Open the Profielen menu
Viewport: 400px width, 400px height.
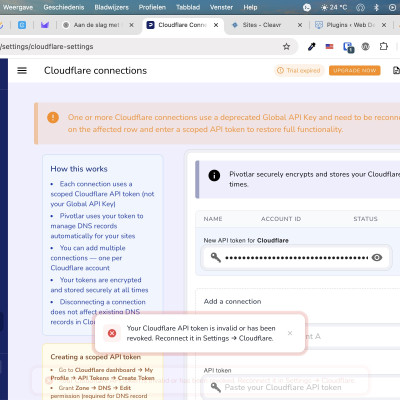pos(152,7)
